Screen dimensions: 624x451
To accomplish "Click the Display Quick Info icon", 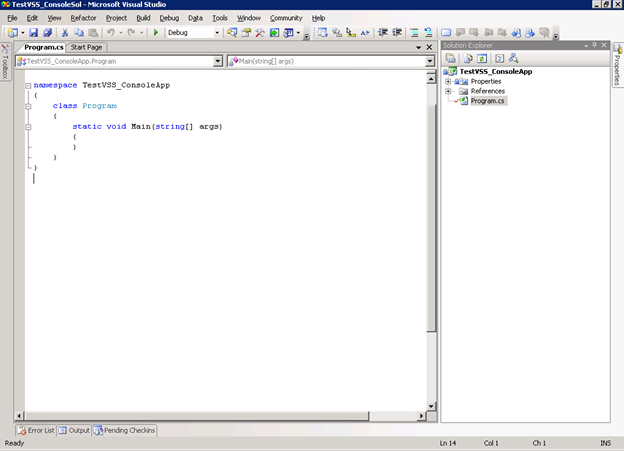I will click(x=351, y=33).
